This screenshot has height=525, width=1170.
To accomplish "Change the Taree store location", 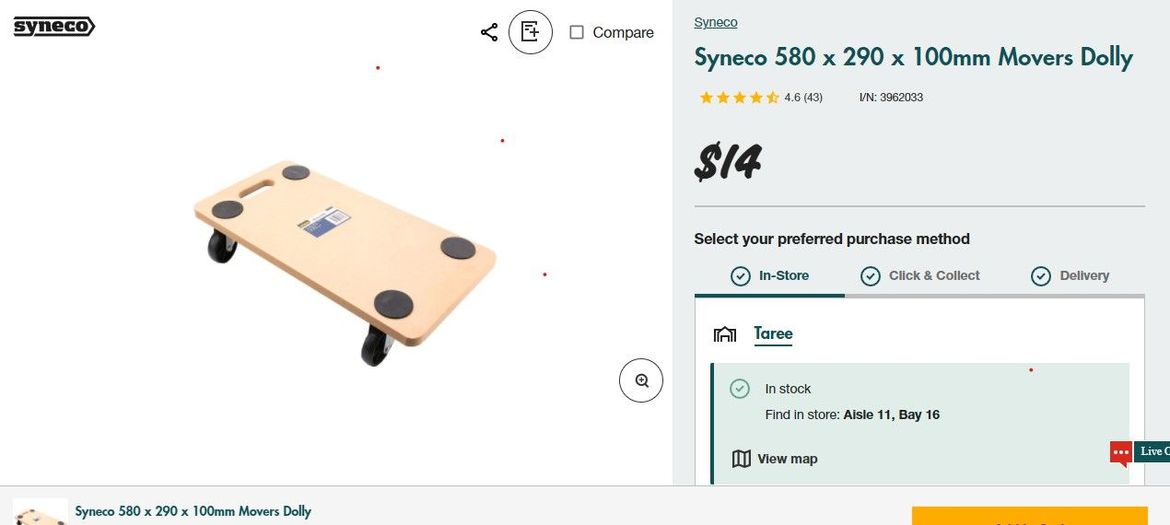I will (x=773, y=334).
